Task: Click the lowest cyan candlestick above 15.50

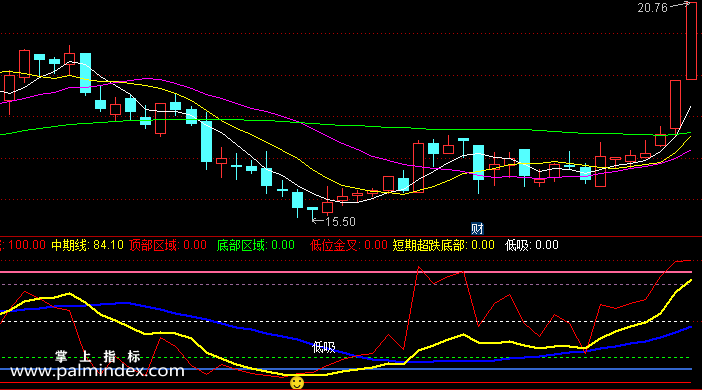Action: pyautogui.click(x=312, y=212)
